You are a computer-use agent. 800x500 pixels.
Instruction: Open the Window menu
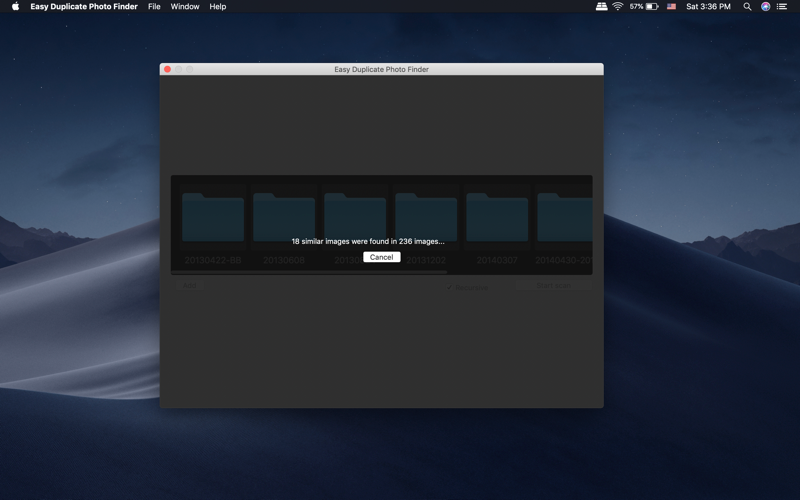[185, 7]
